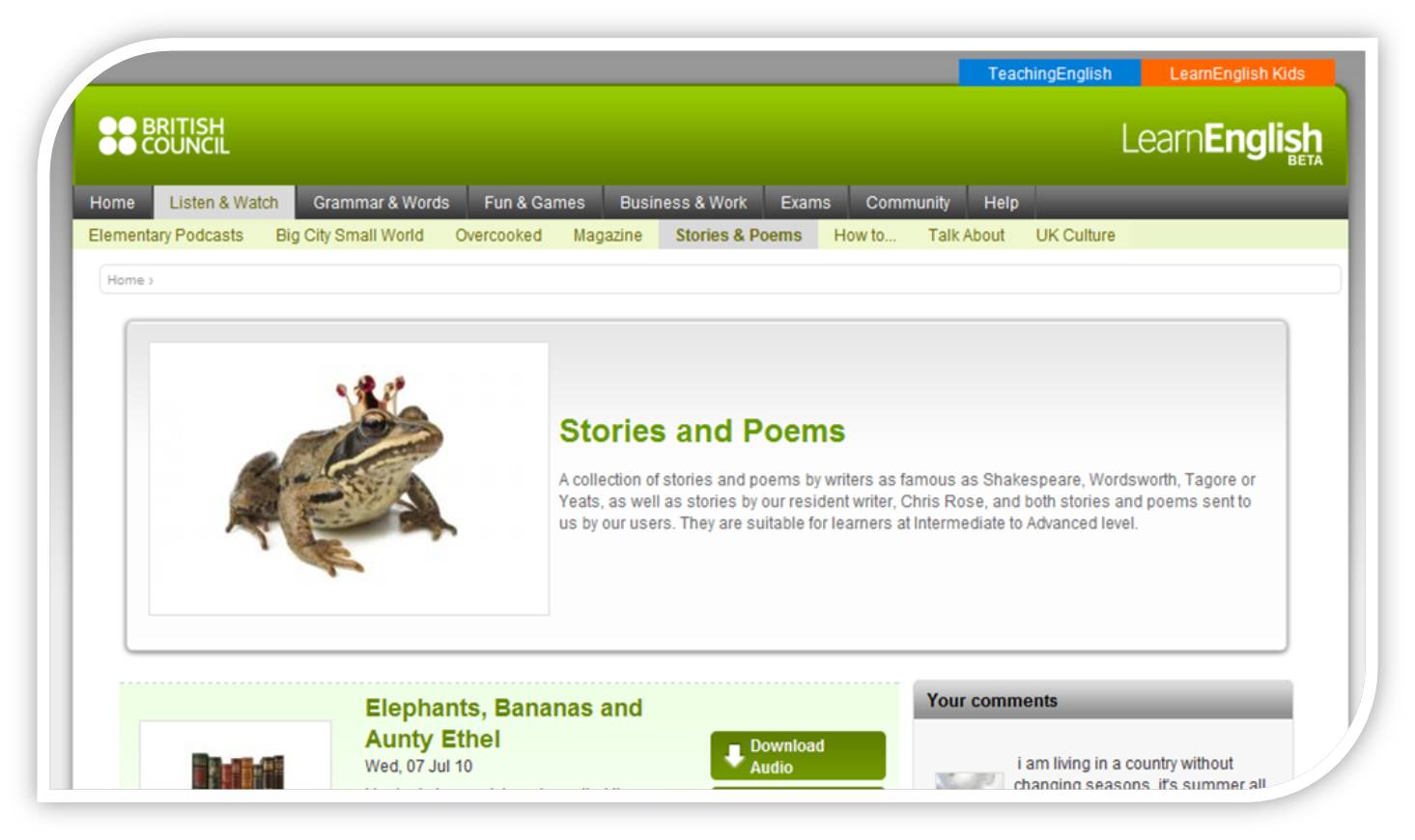This screenshot has width=1415, height=840.
Task: Click the British Council logo
Action: pos(164,136)
